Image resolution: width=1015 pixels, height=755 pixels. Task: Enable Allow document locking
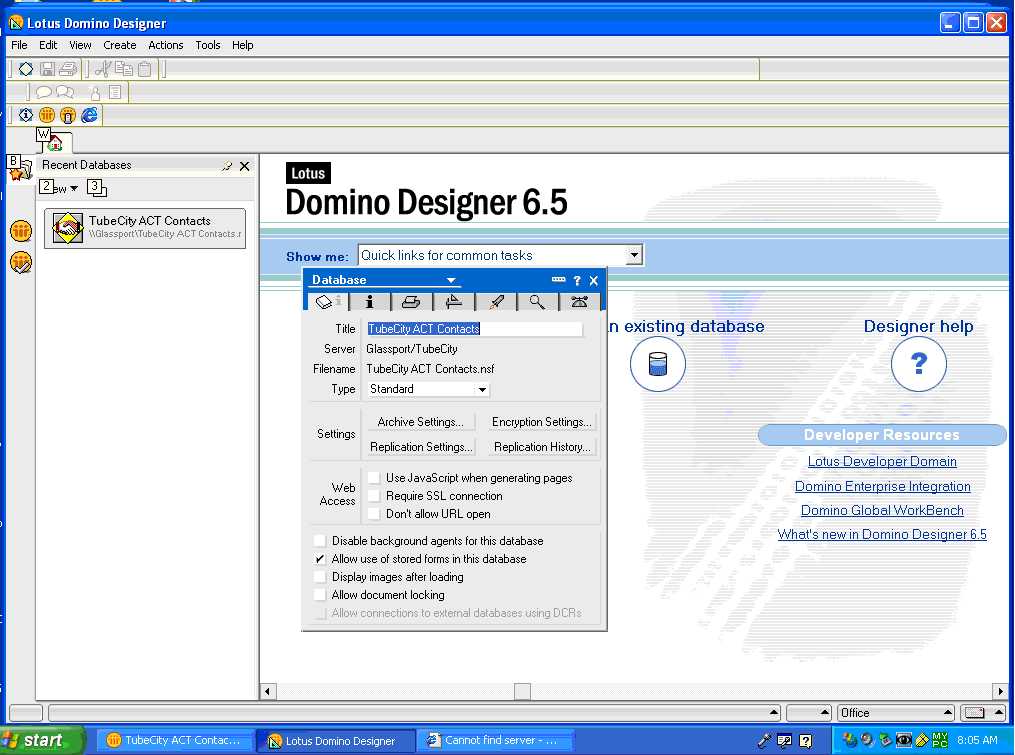tap(320, 595)
